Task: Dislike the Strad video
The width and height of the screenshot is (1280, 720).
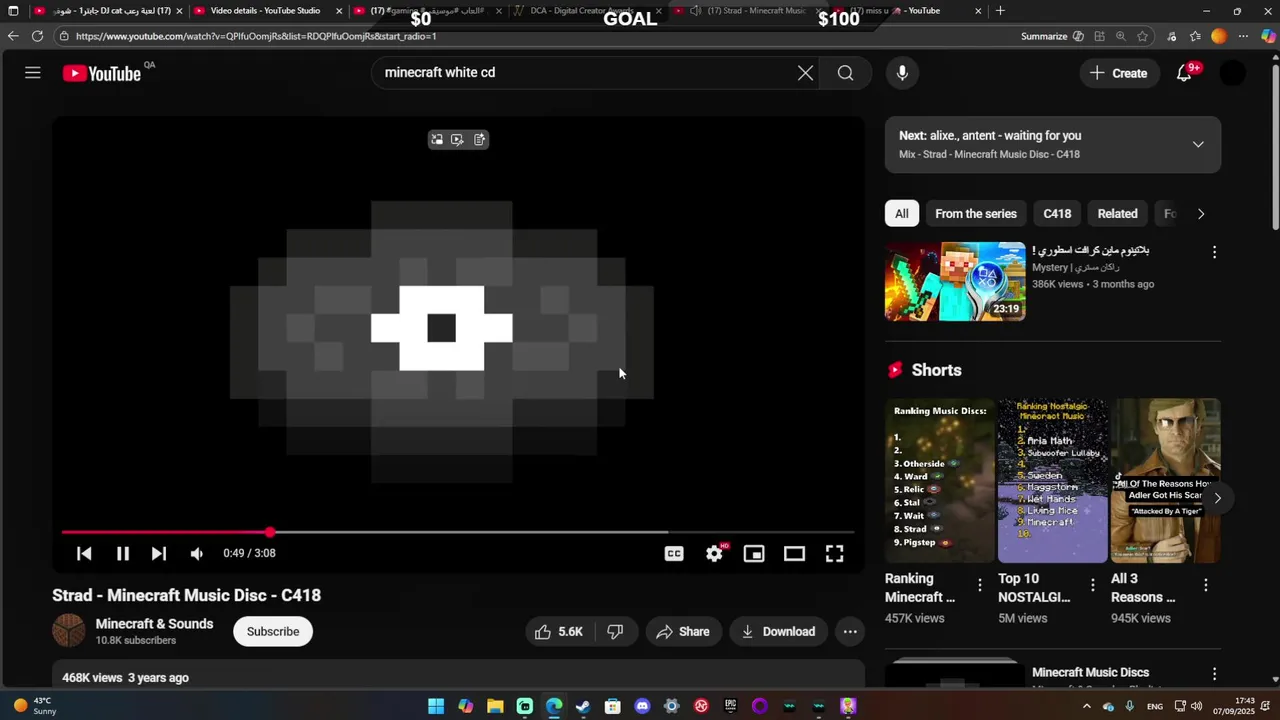Action: pos(616,632)
